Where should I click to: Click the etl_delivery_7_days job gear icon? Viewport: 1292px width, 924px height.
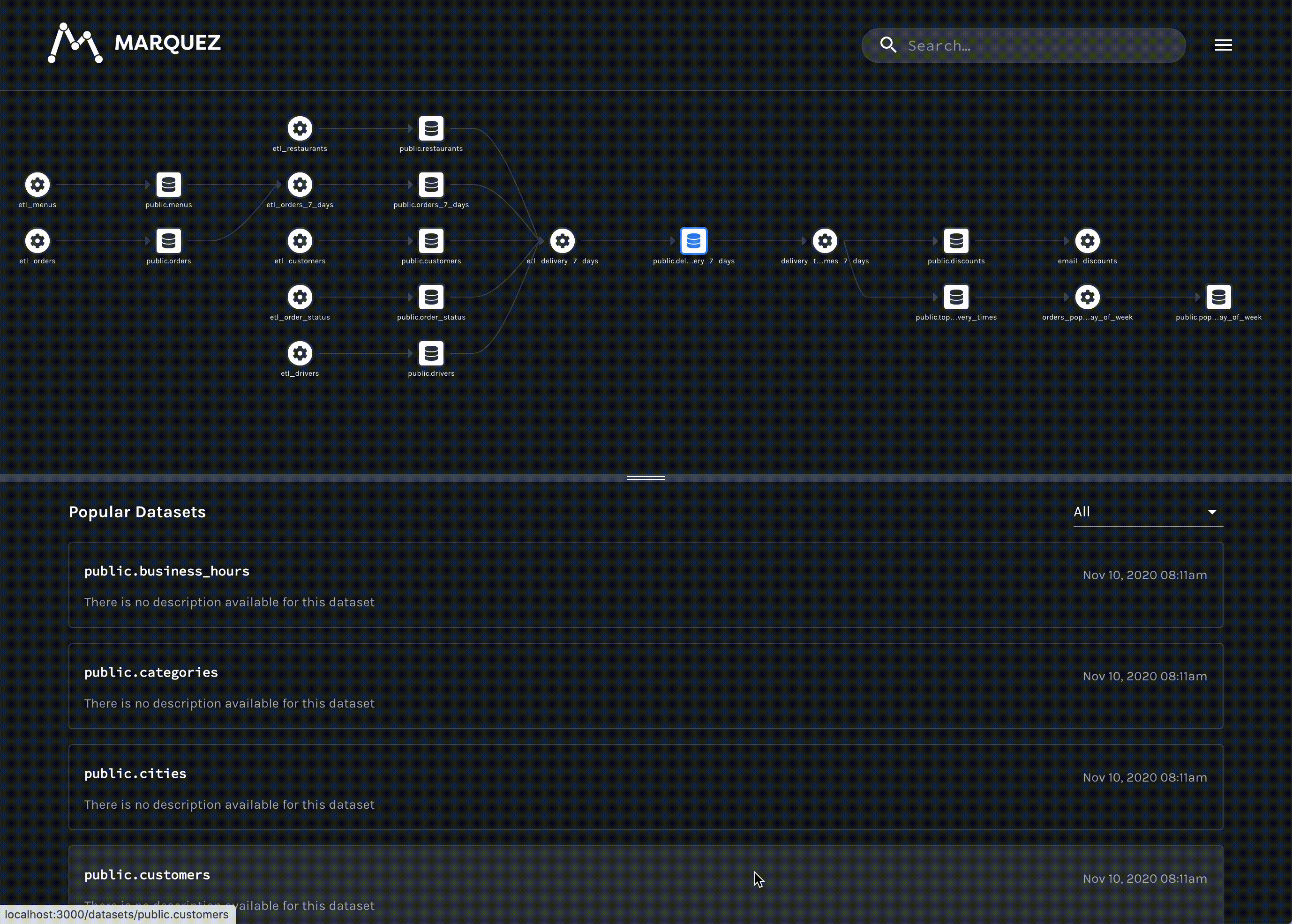562,241
